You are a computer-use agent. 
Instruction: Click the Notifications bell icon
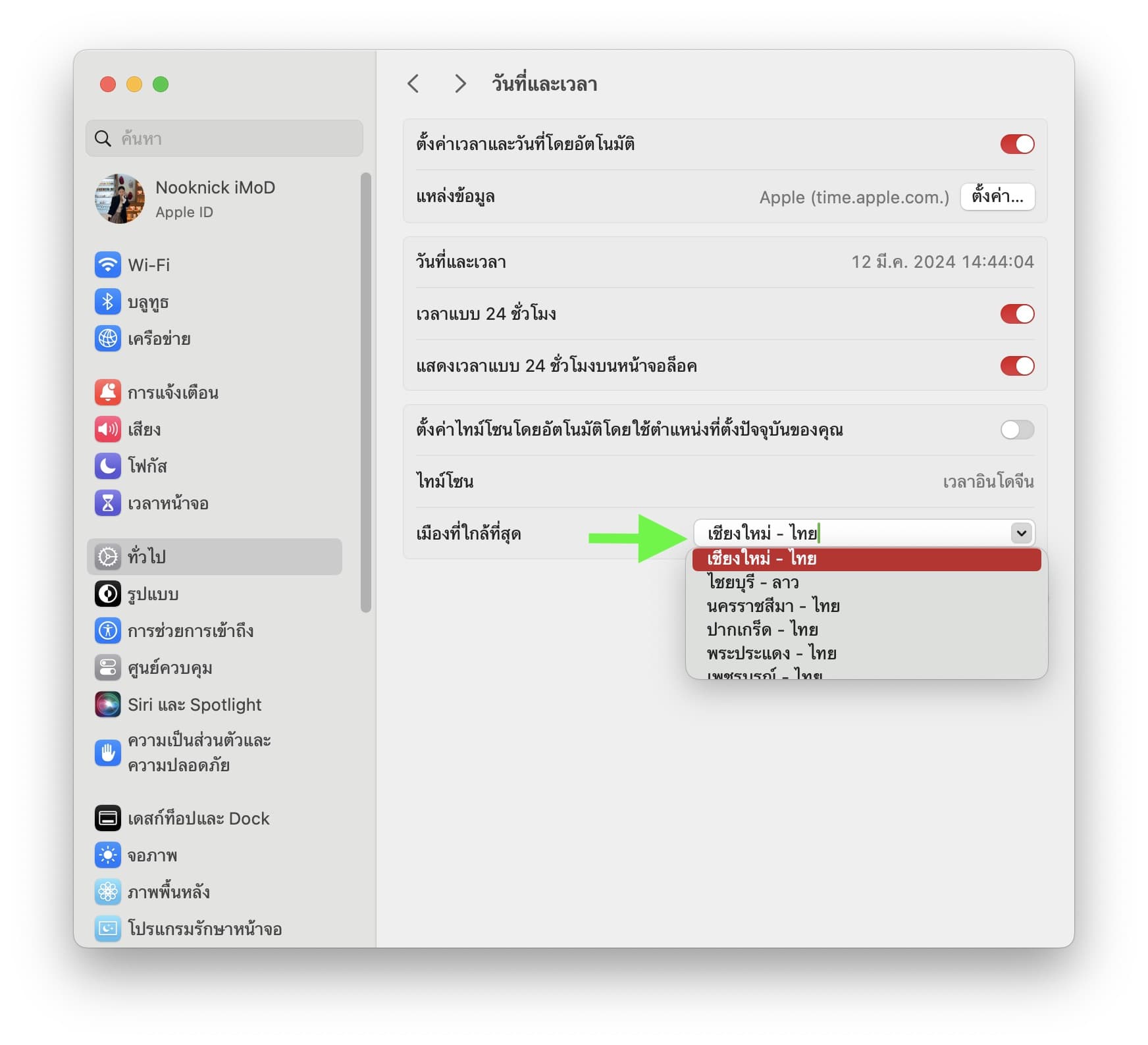pyautogui.click(x=107, y=393)
